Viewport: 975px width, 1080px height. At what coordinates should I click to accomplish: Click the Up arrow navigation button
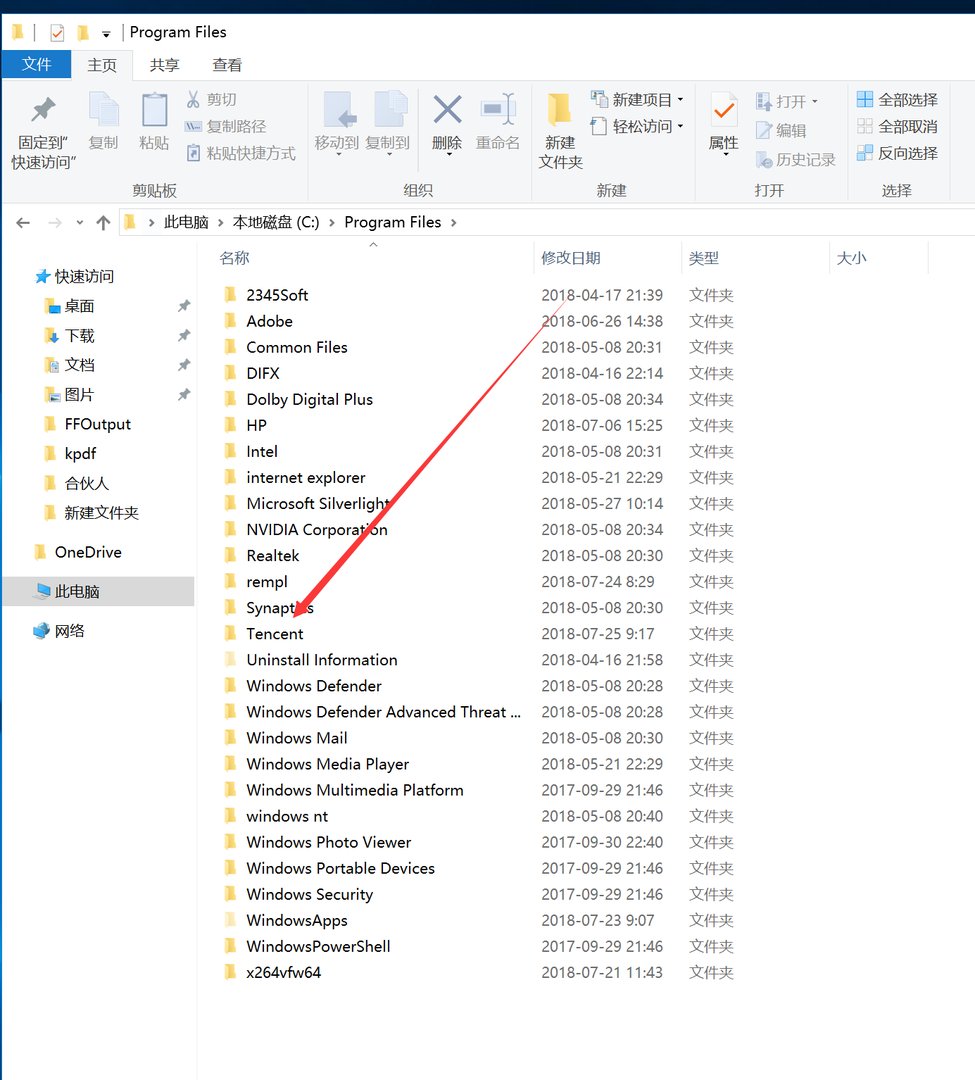click(103, 223)
